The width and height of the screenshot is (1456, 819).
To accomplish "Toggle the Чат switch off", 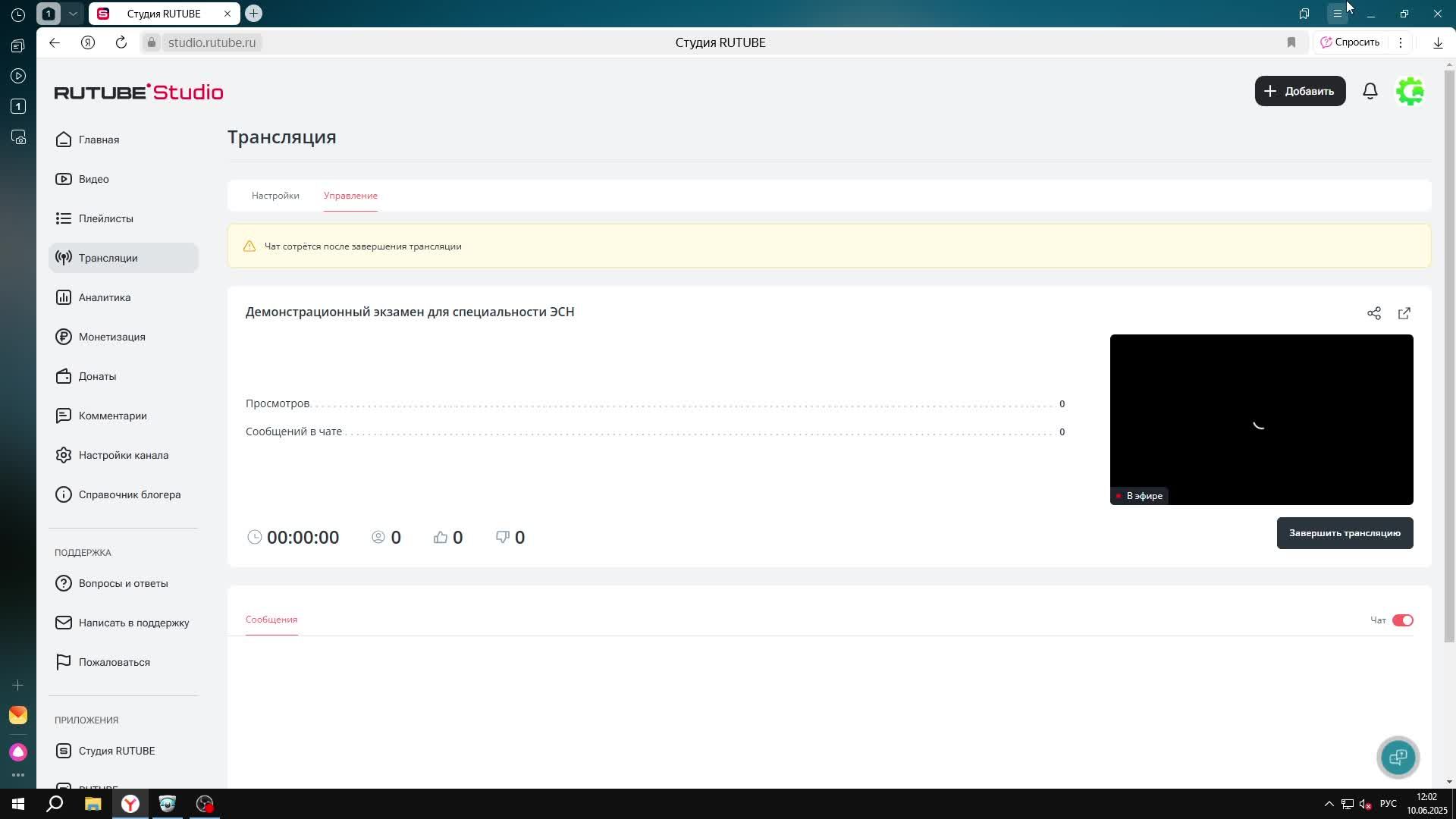I will [x=1402, y=620].
